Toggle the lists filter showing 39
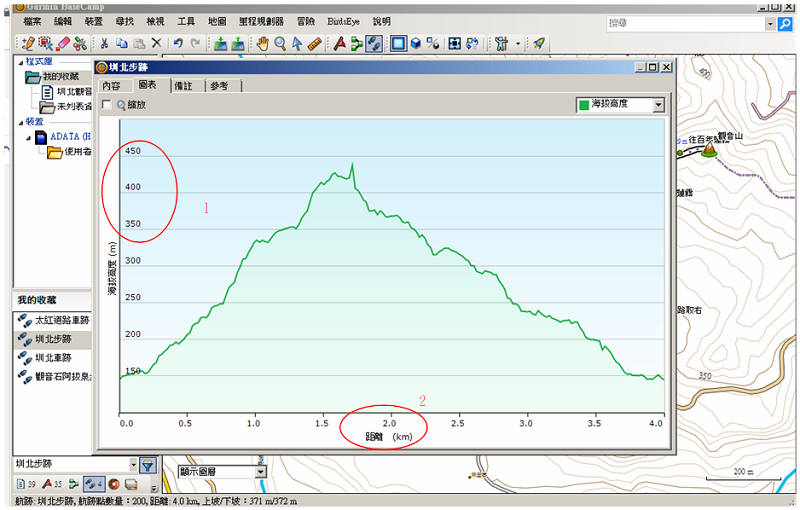 pos(27,483)
